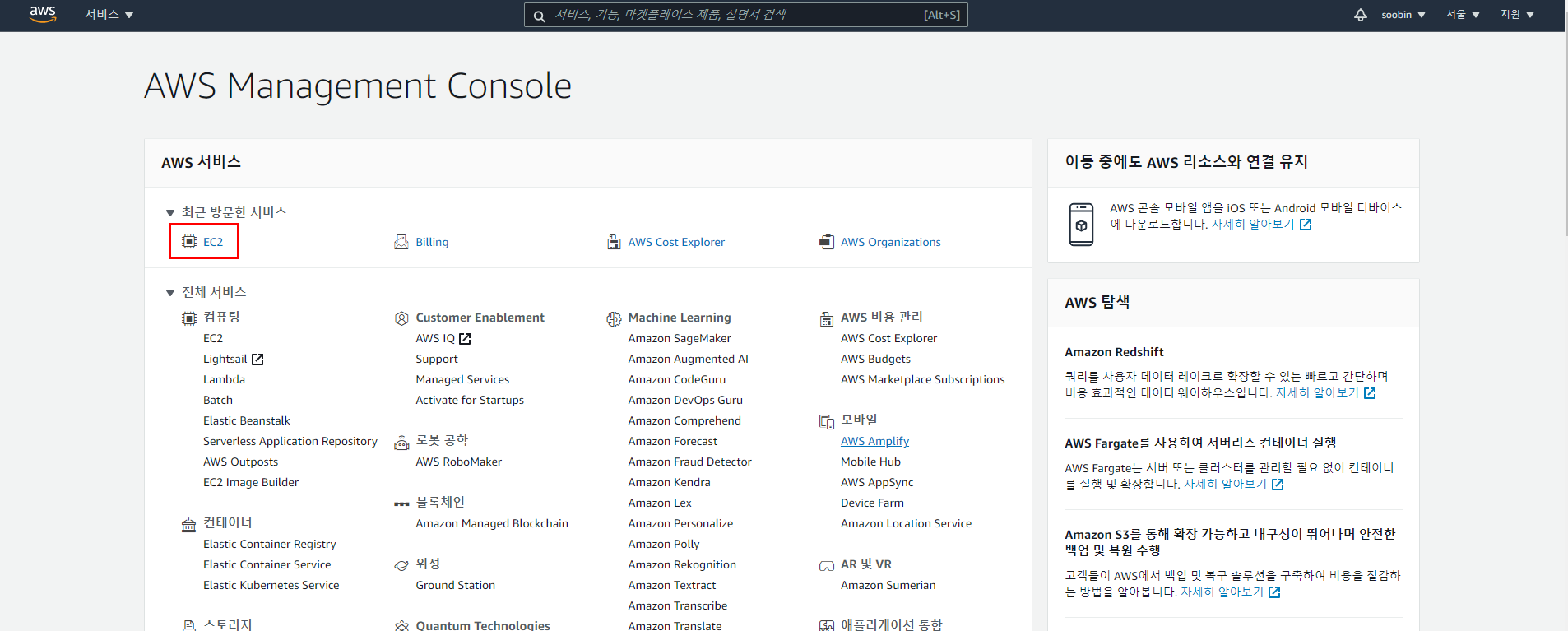Click the 위성 satellite icon

point(401,565)
